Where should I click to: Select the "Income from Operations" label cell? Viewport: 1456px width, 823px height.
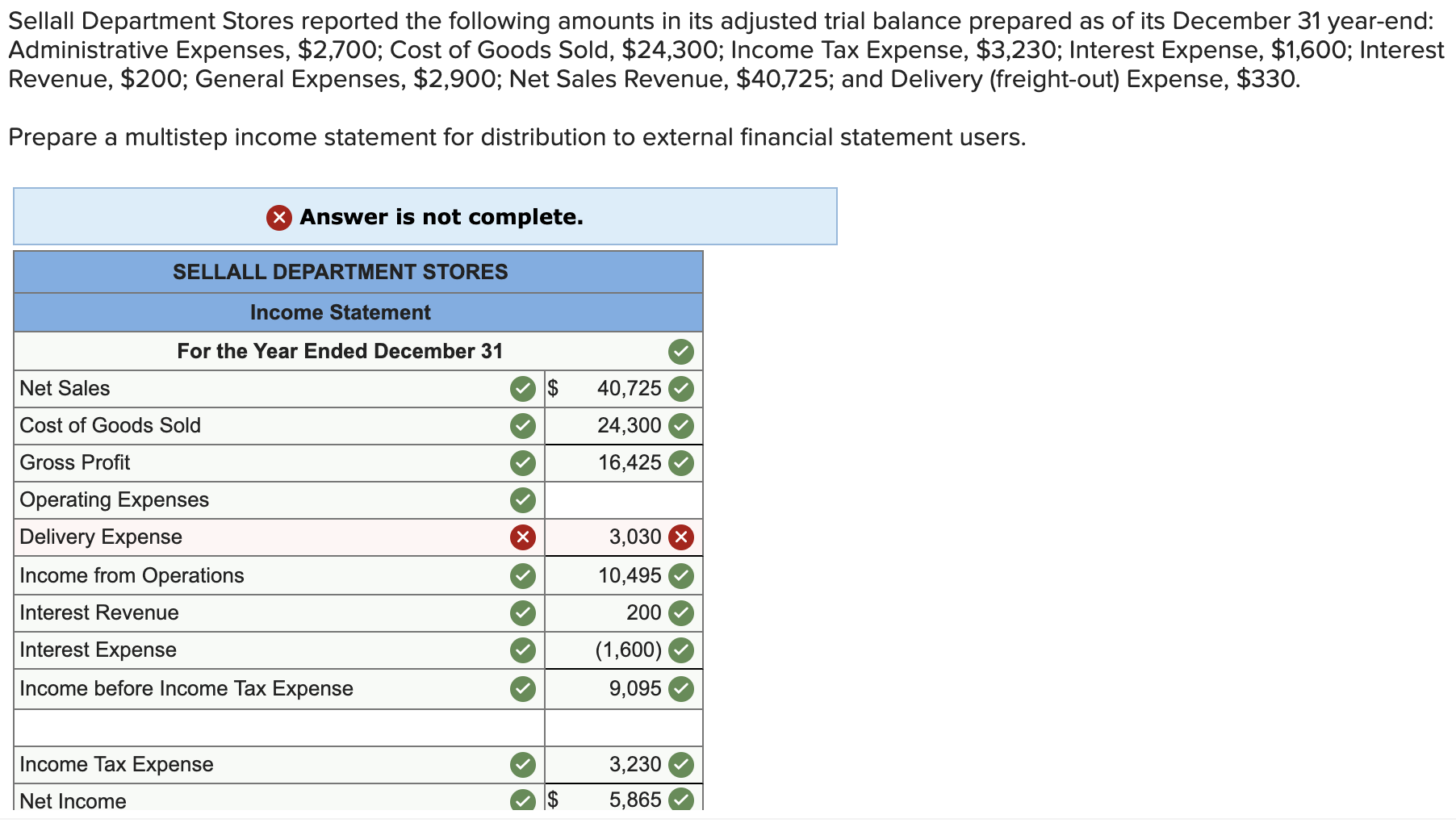pyautogui.click(x=279, y=576)
